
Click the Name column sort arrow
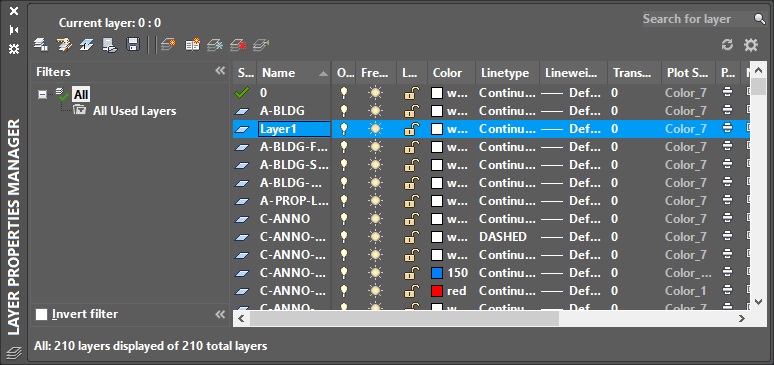coord(323,74)
